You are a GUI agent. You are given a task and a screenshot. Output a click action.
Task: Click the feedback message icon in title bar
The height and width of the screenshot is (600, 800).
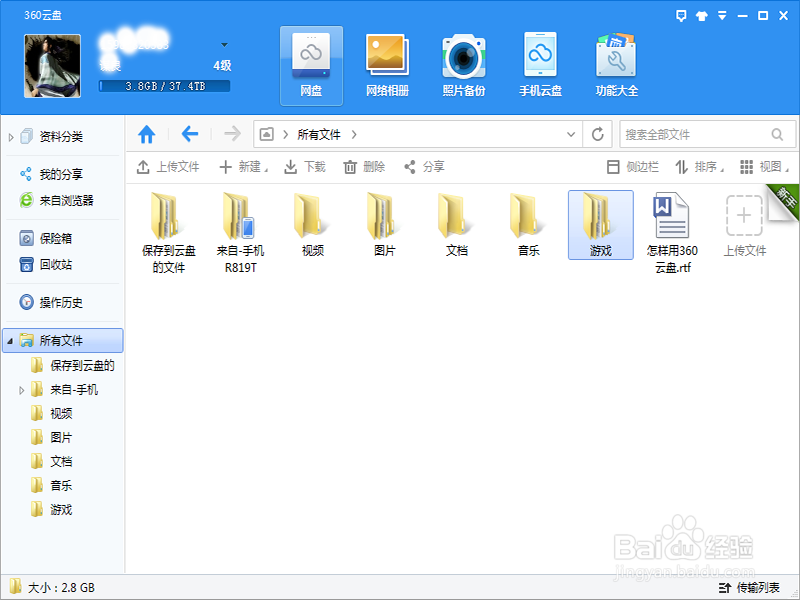[x=681, y=16]
